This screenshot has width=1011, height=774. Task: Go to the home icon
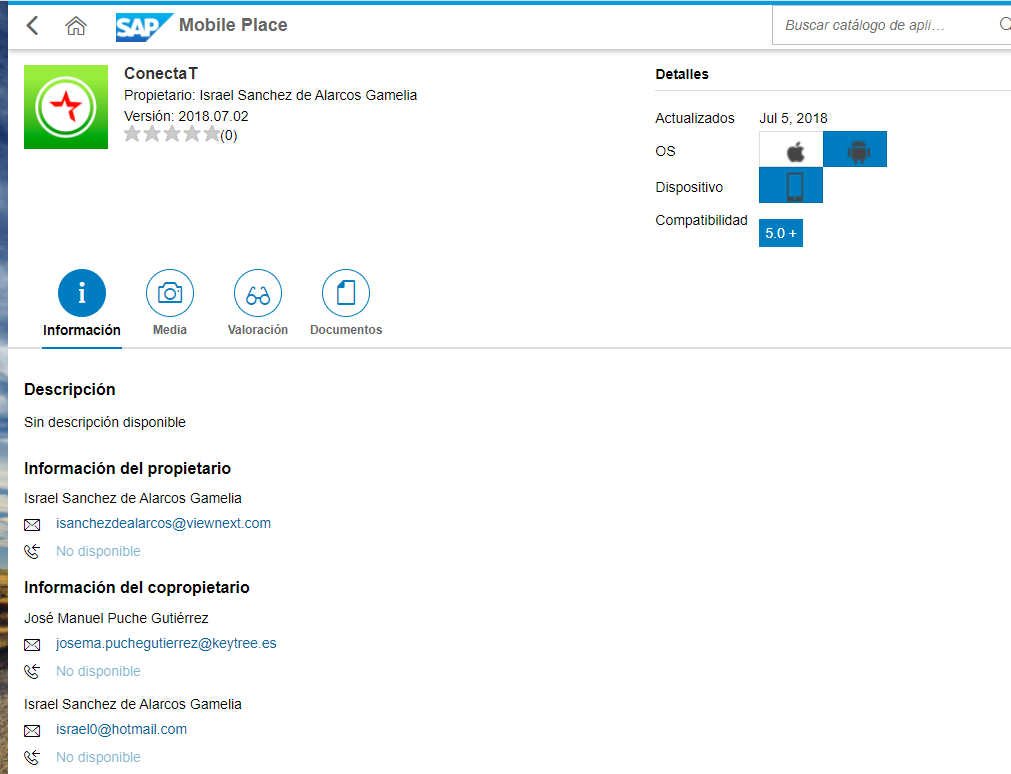76,26
